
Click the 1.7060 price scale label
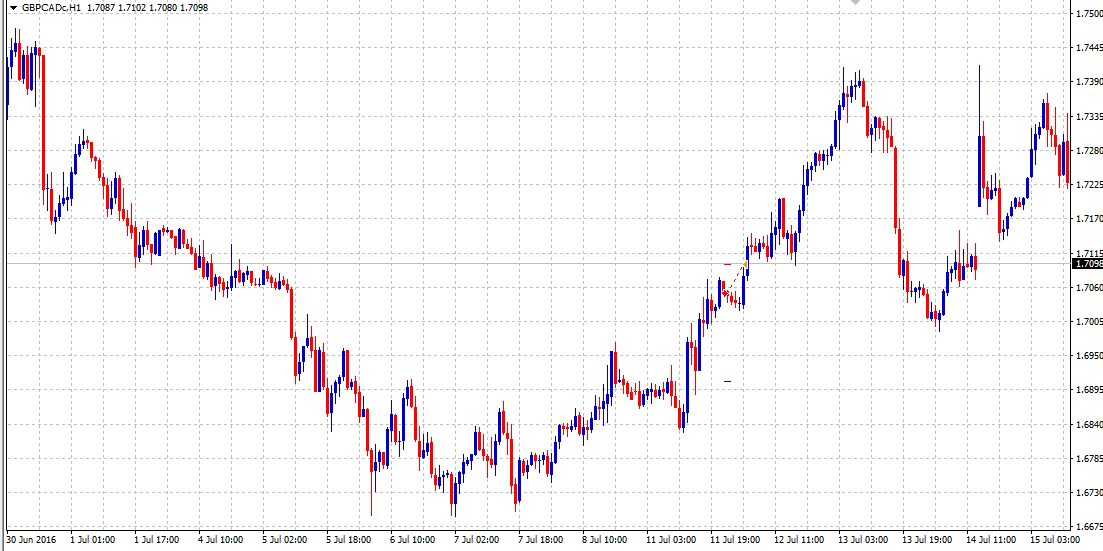(1089, 288)
